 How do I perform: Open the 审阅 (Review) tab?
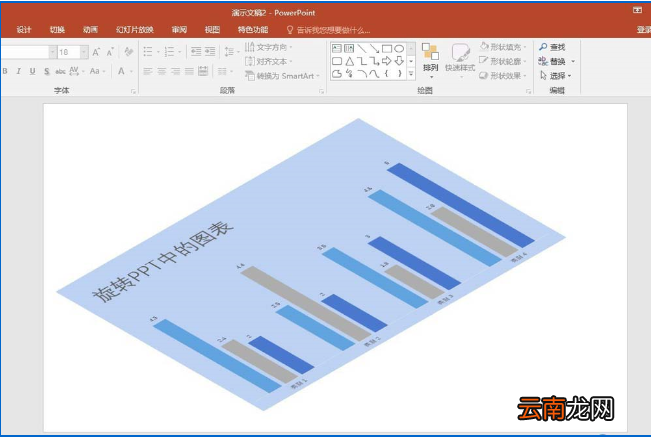tap(179, 29)
